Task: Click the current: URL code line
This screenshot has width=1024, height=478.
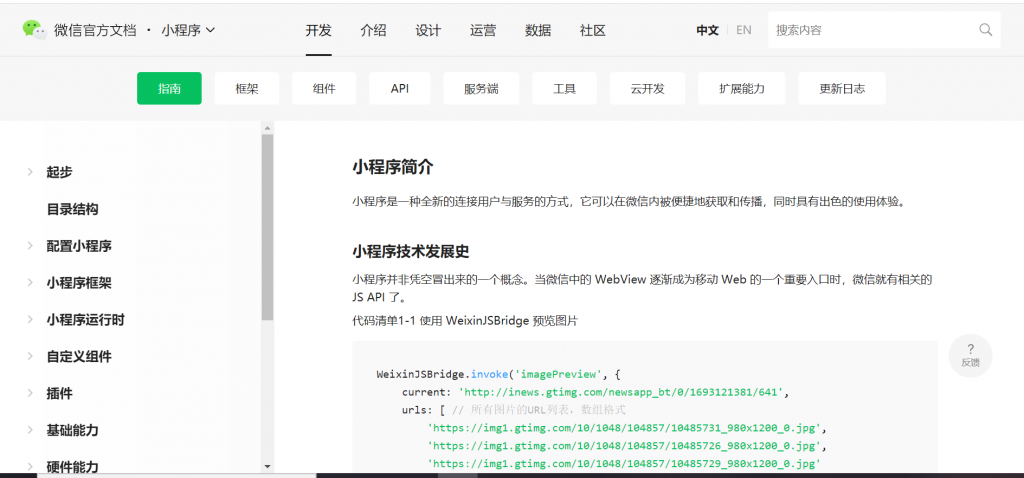Action: click(596, 392)
